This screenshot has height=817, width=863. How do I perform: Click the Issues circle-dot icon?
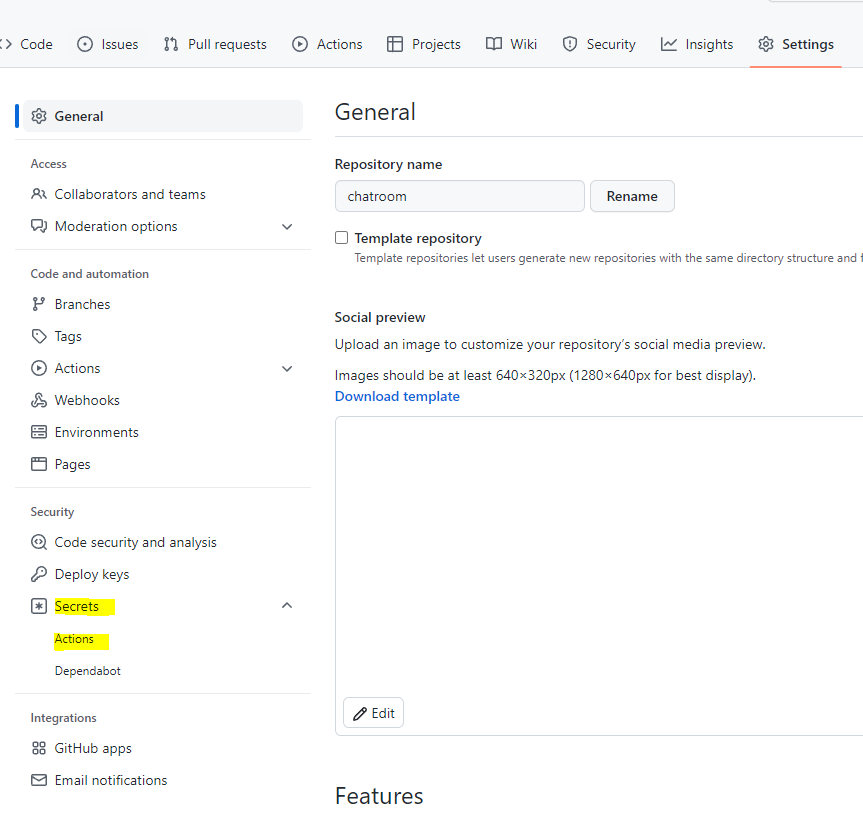point(85,44)
